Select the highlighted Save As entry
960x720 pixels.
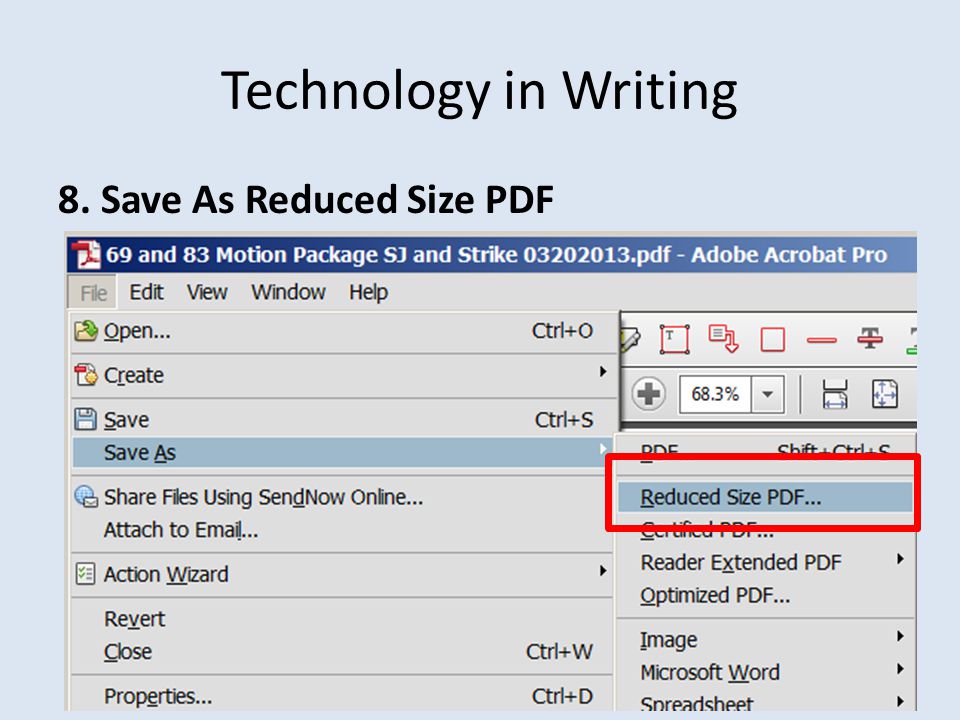pyautogui.click(x=342, y=453)
